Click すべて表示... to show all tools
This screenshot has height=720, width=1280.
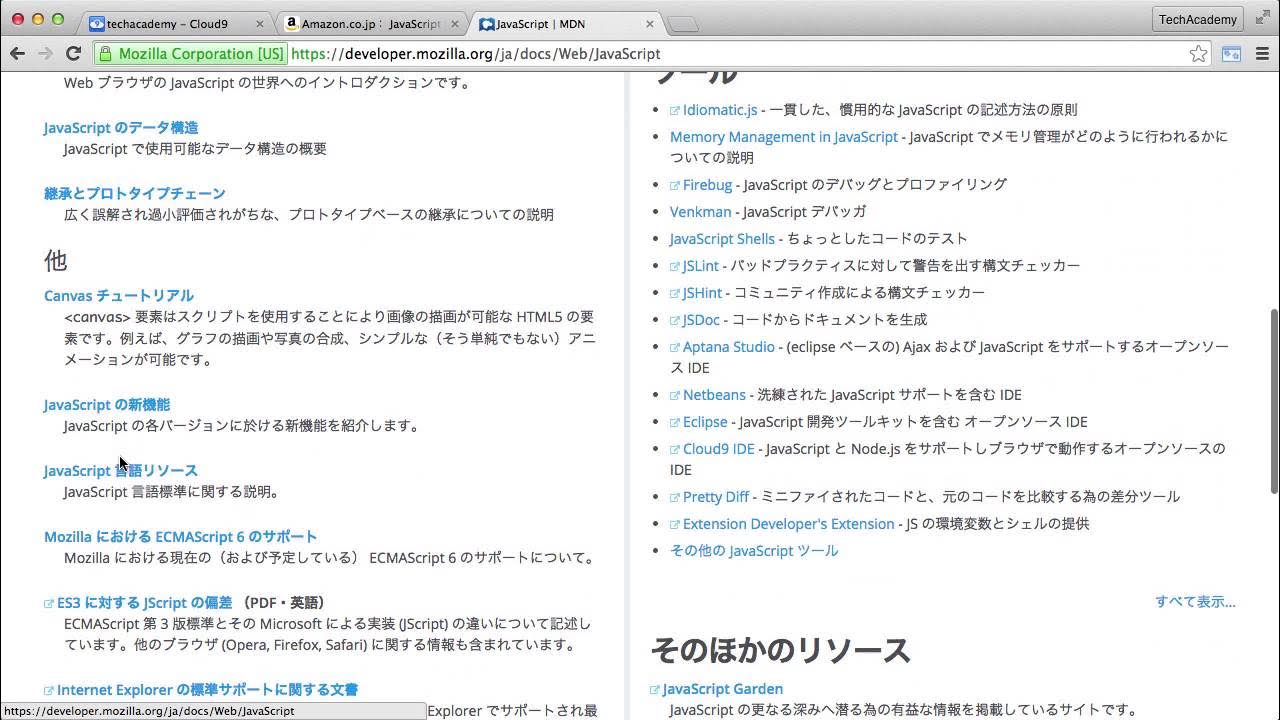(1195, 601)
